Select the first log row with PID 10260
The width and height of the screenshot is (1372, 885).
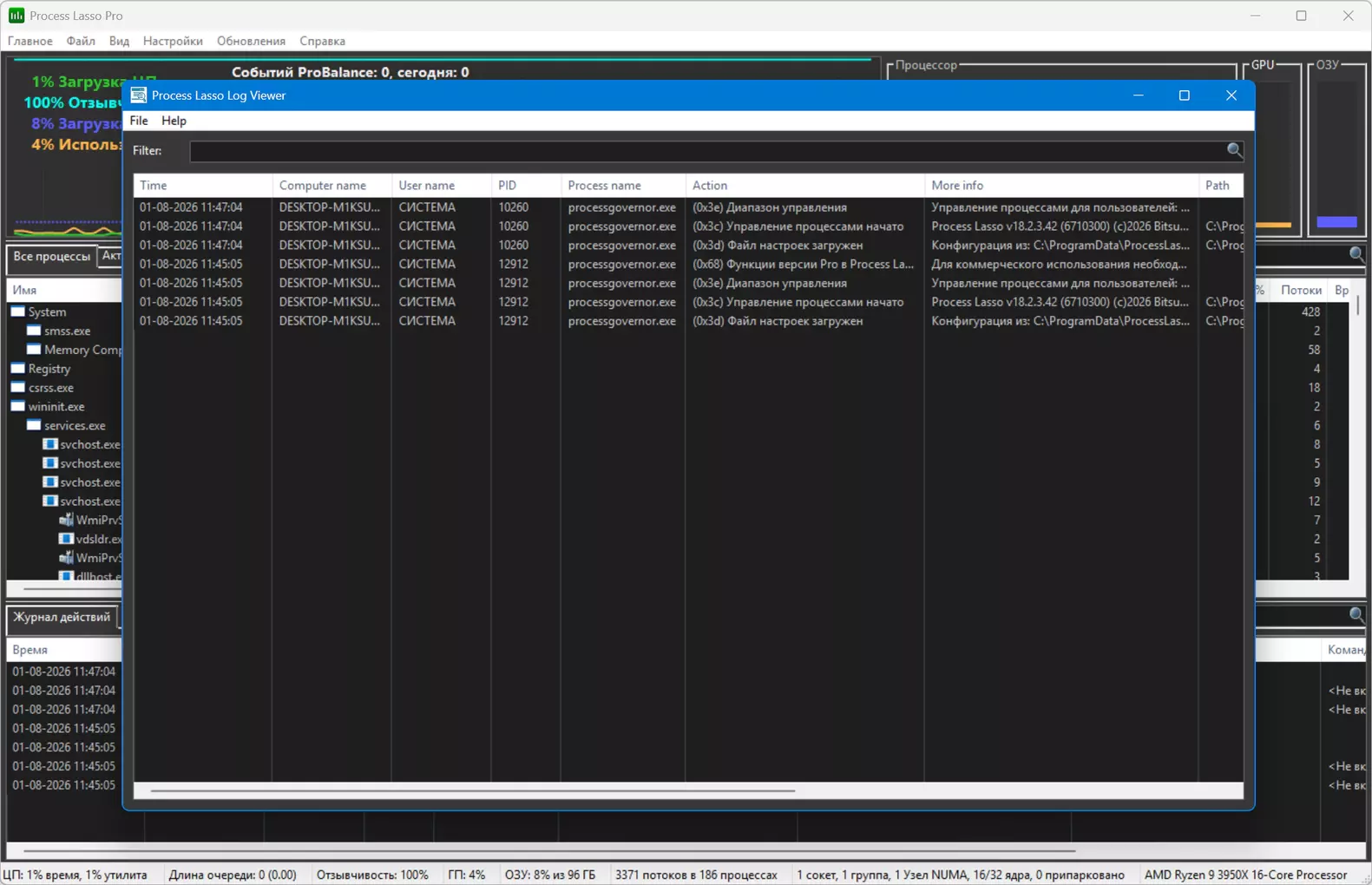point(688,207)
